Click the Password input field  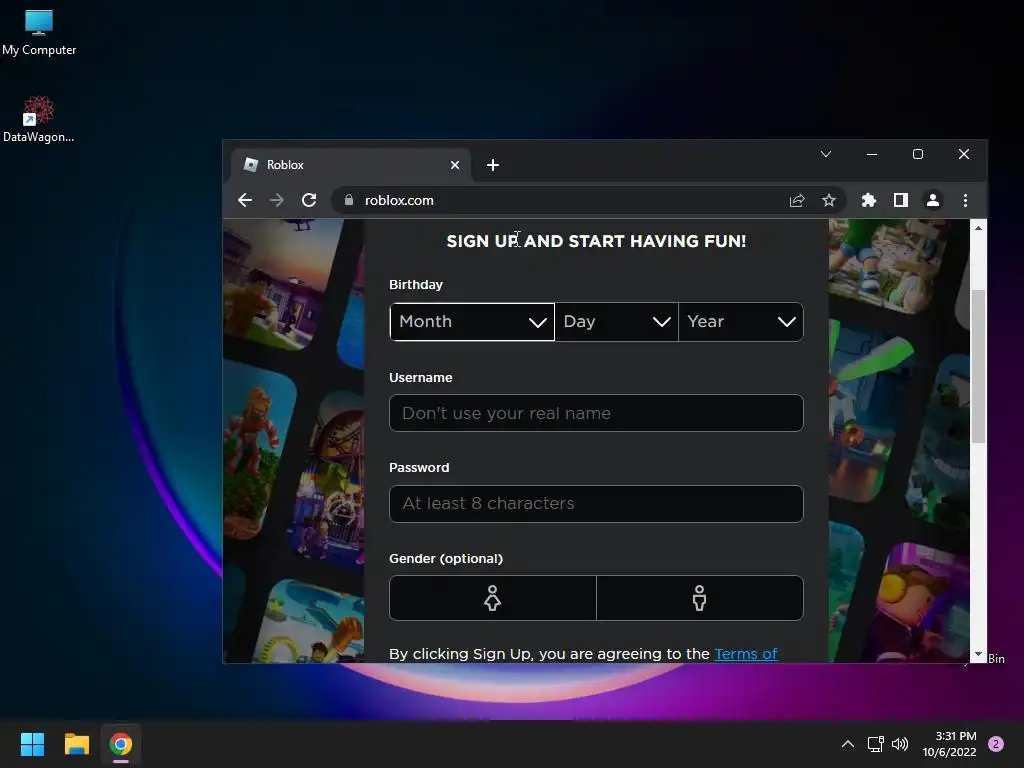pyautogui.click(x=596, y=504)
